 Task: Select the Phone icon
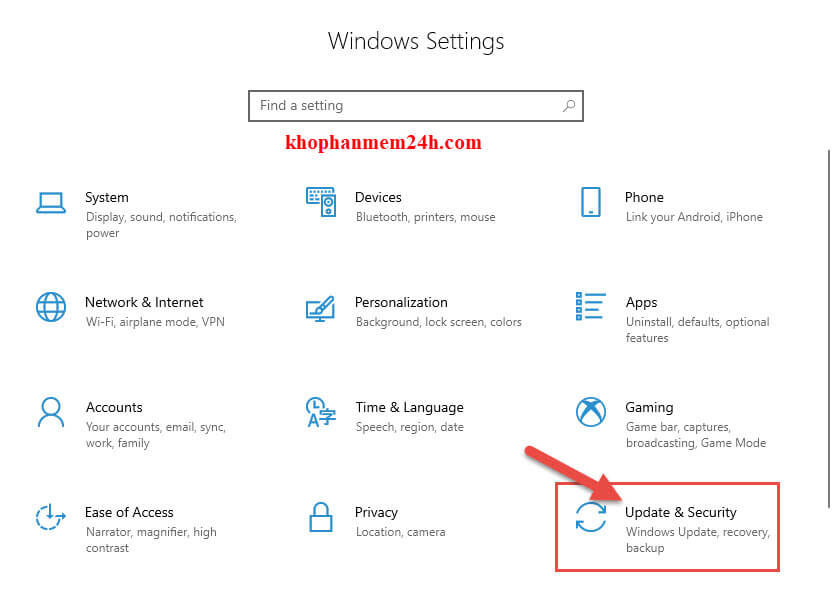coord(590,202)
